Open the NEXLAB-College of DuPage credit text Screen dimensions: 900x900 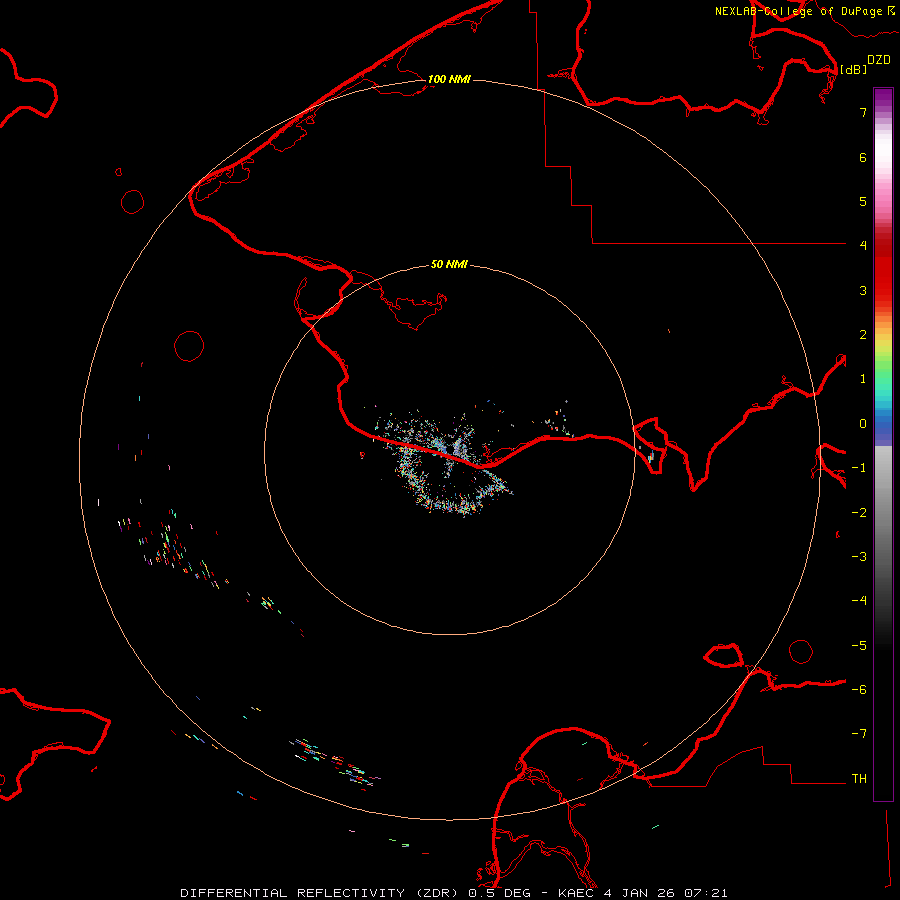point(798,12)
